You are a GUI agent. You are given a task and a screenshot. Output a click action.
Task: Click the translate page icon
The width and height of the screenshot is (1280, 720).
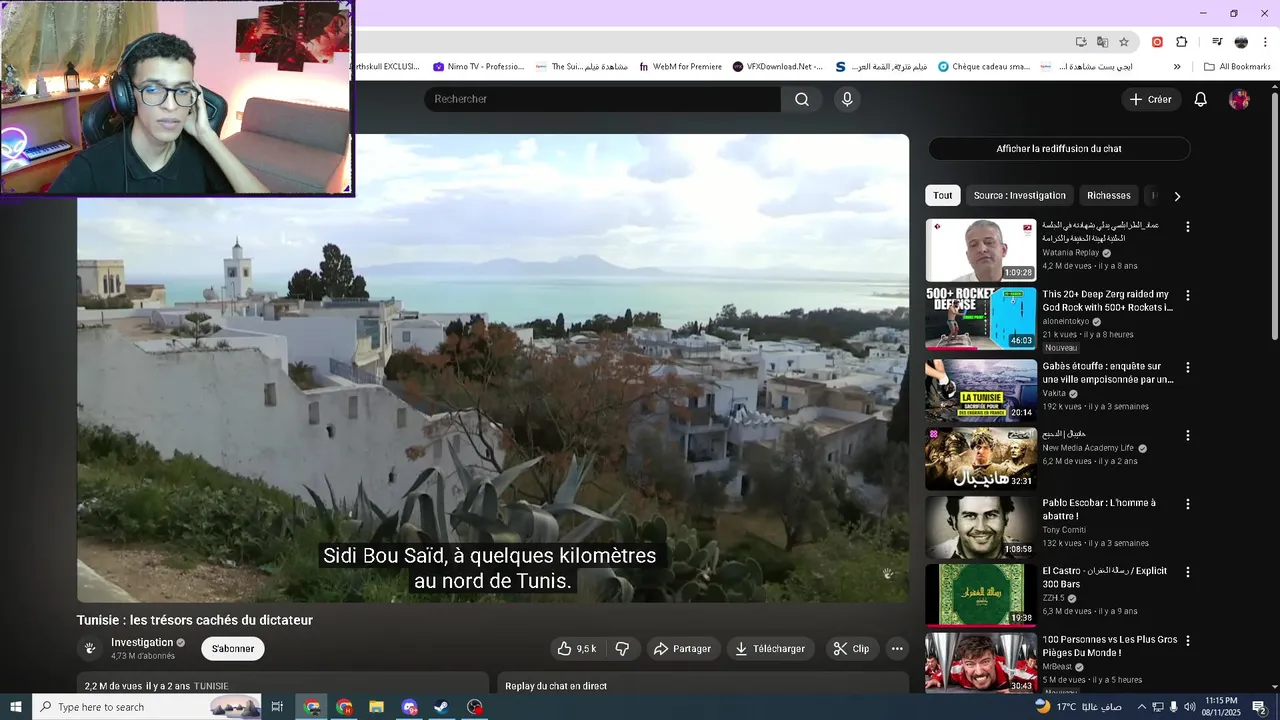(x=1102, y=42)
